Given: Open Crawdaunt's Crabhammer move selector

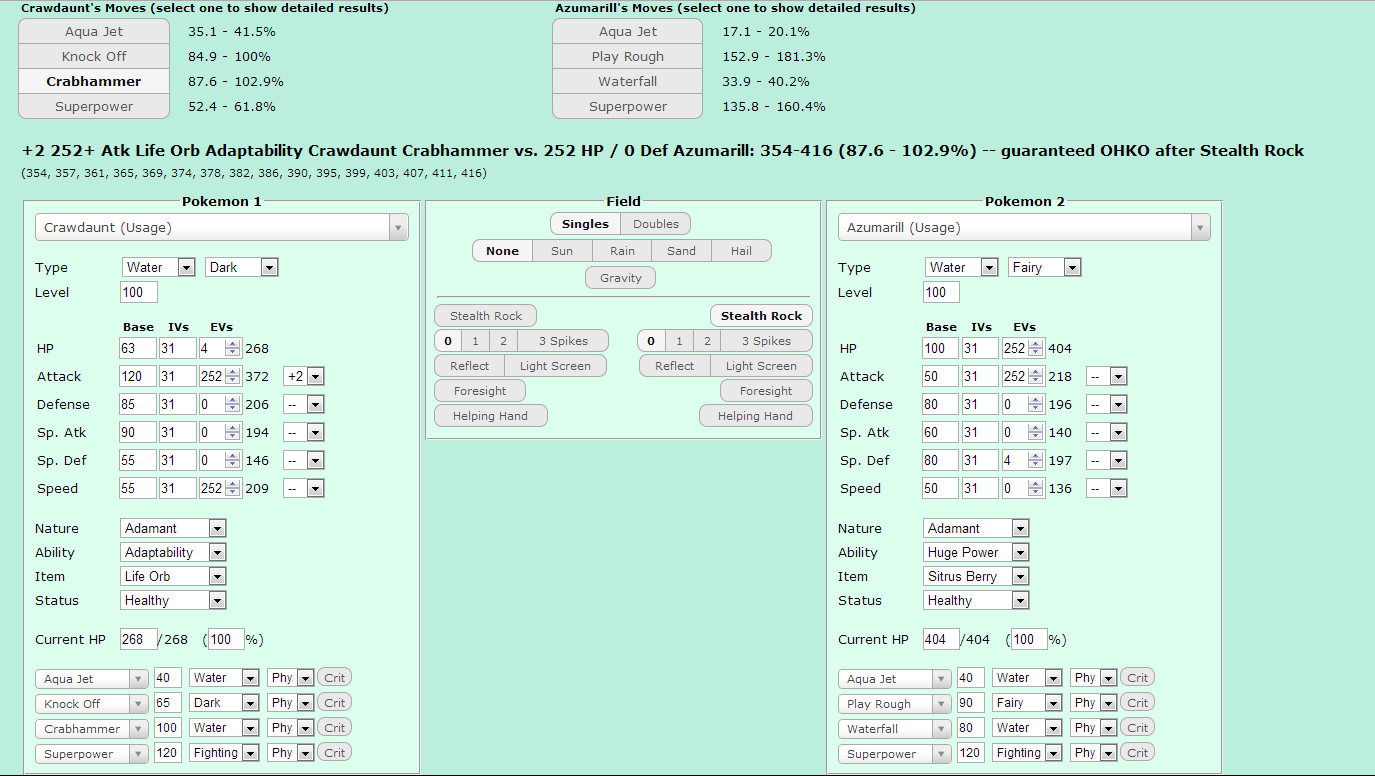Looking at the screenshot, I should pos(92,729).
